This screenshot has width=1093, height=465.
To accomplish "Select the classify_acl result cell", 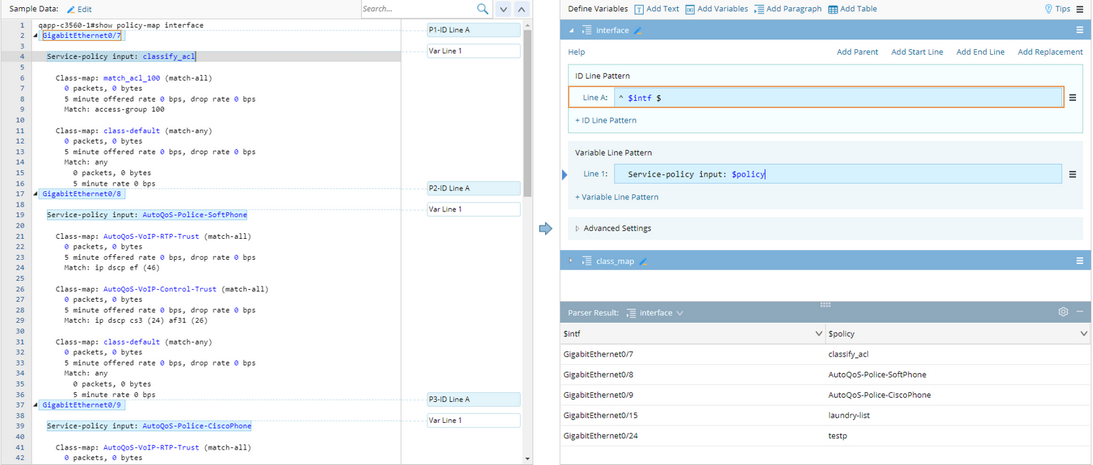I will pyautogui.click(x=958, y=354).
